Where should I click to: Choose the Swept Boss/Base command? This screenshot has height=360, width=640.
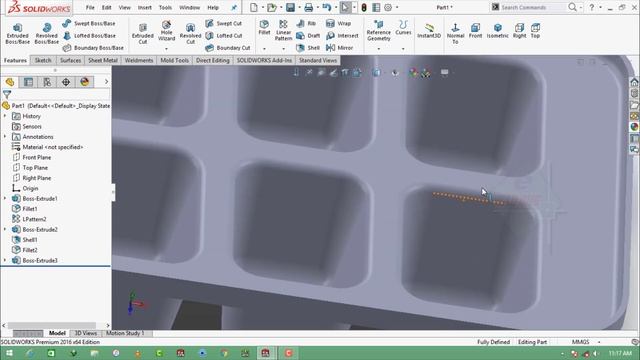pyautogui.click(x=89, y=24)
